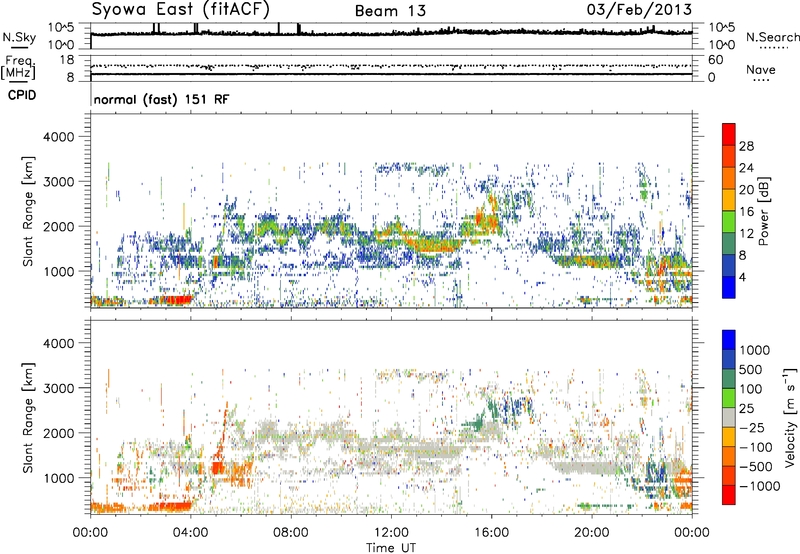Viewport: 800px width, 554px height.
Task: Click the "3000" range tick of the power panel
Action: 58,182
